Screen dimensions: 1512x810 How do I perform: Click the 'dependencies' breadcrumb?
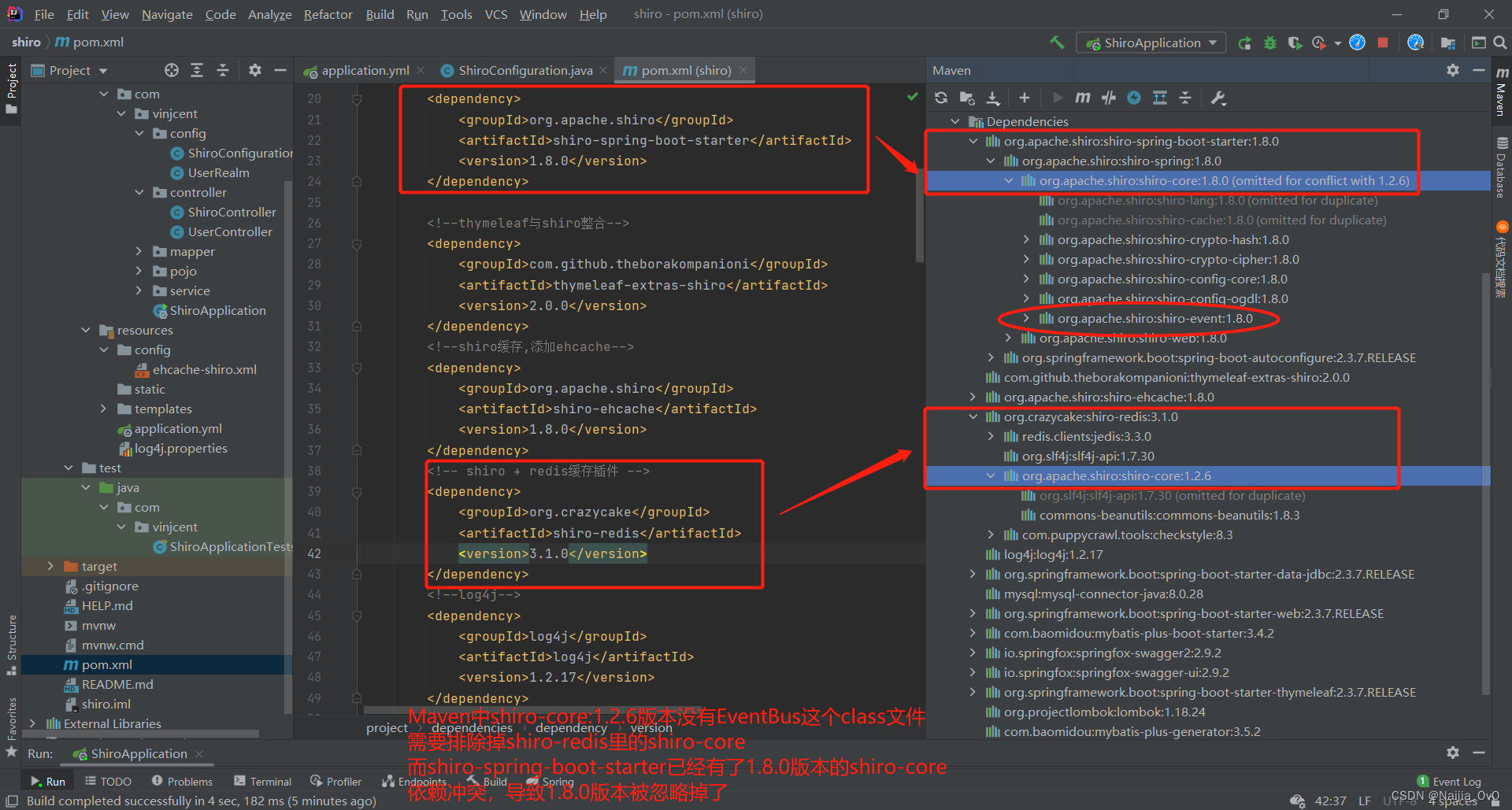tap(472, 728)
